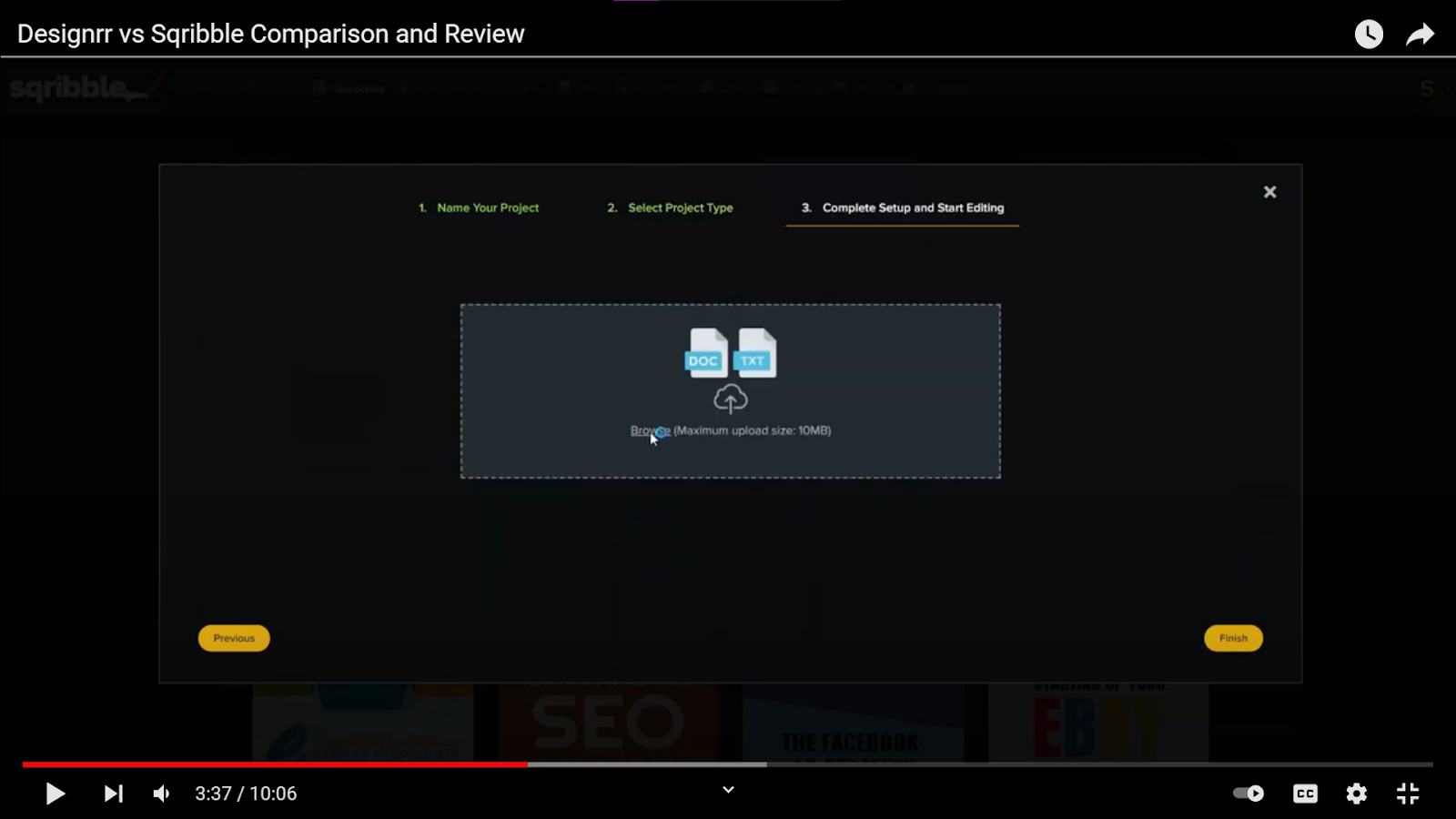This screenshot has width=1456, height=819.
Task: Close the project setup dialog
Action: tap(1269, 192)
